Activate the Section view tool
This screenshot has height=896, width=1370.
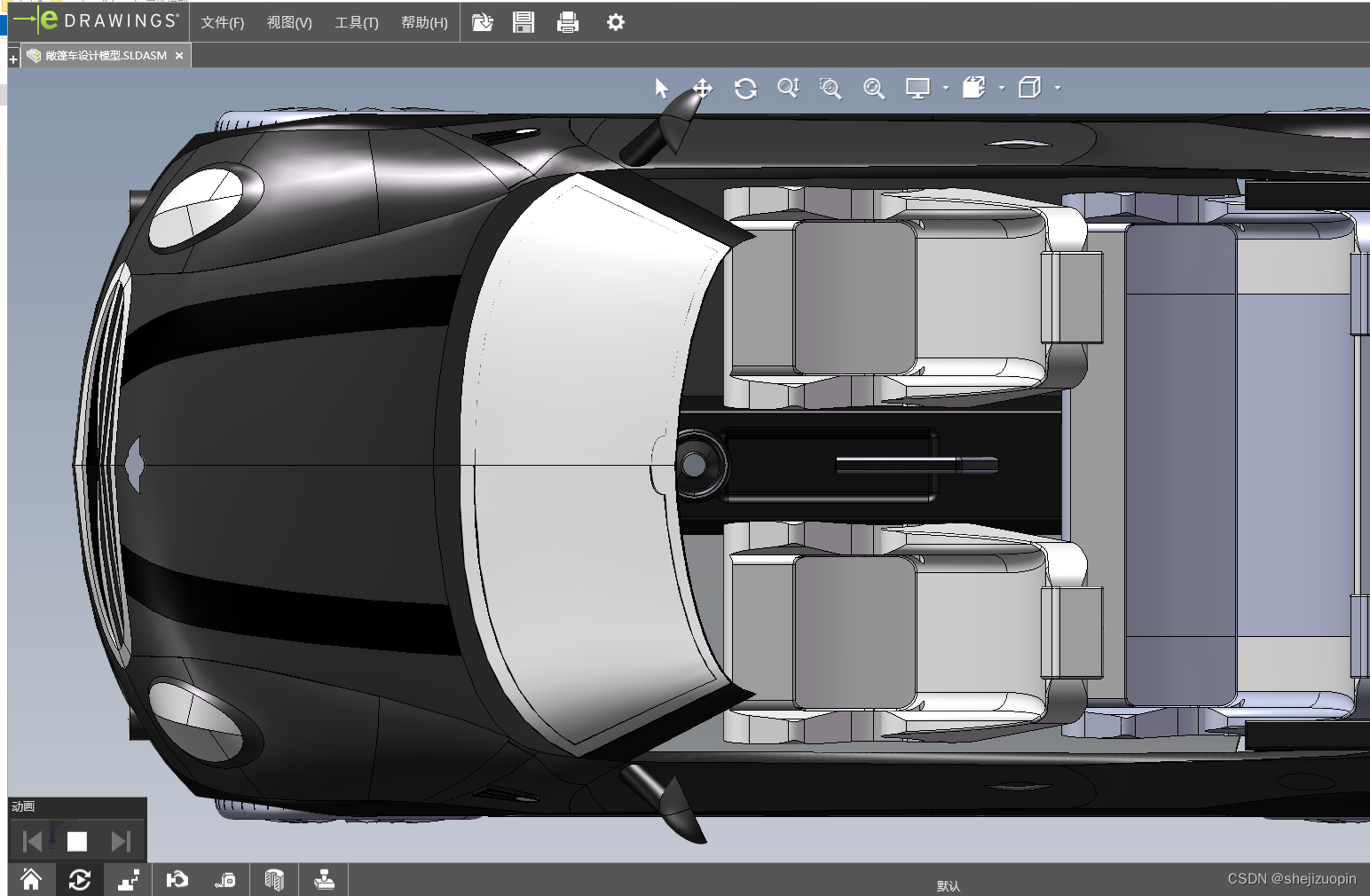point(274,879)
